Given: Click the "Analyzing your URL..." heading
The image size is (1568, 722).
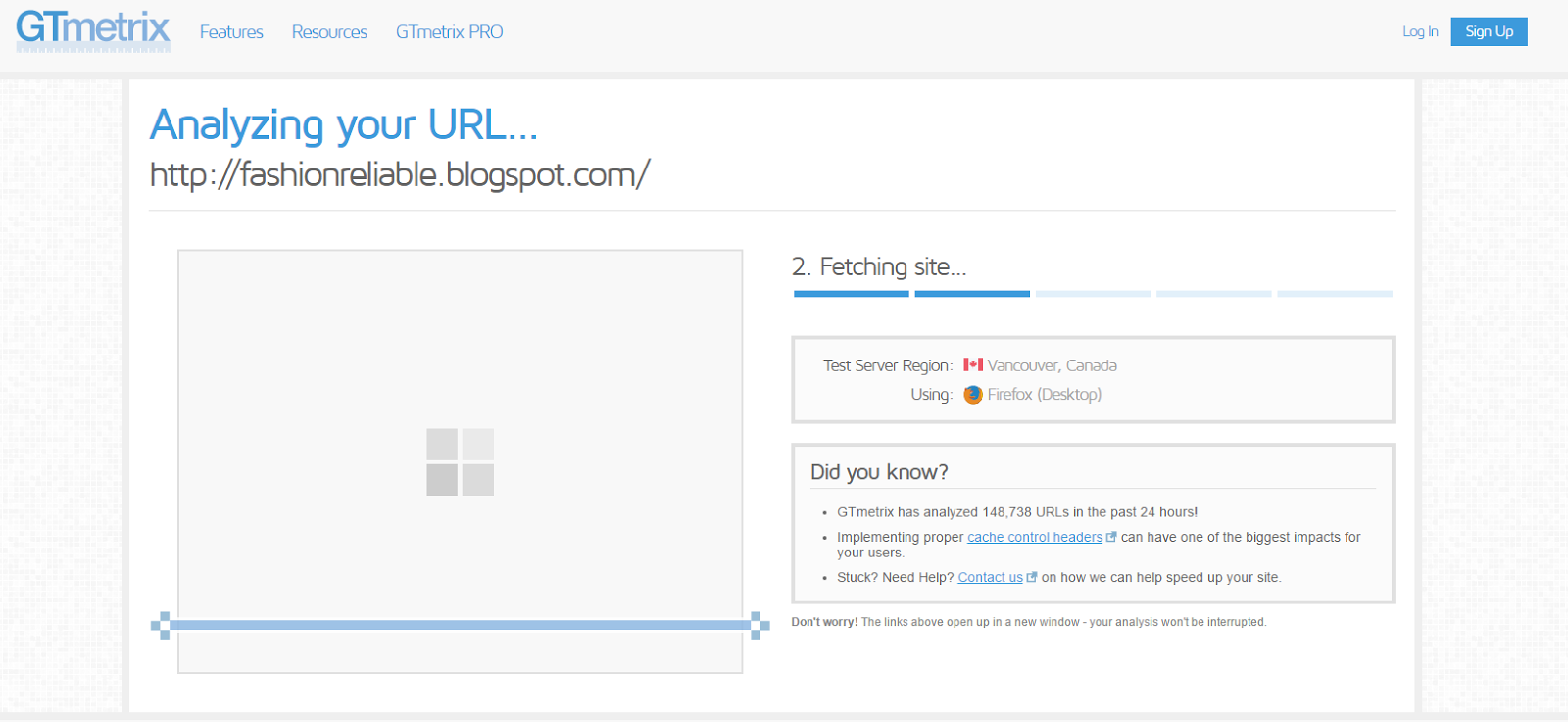Looking at the screenshot, I should coord(343,125).
